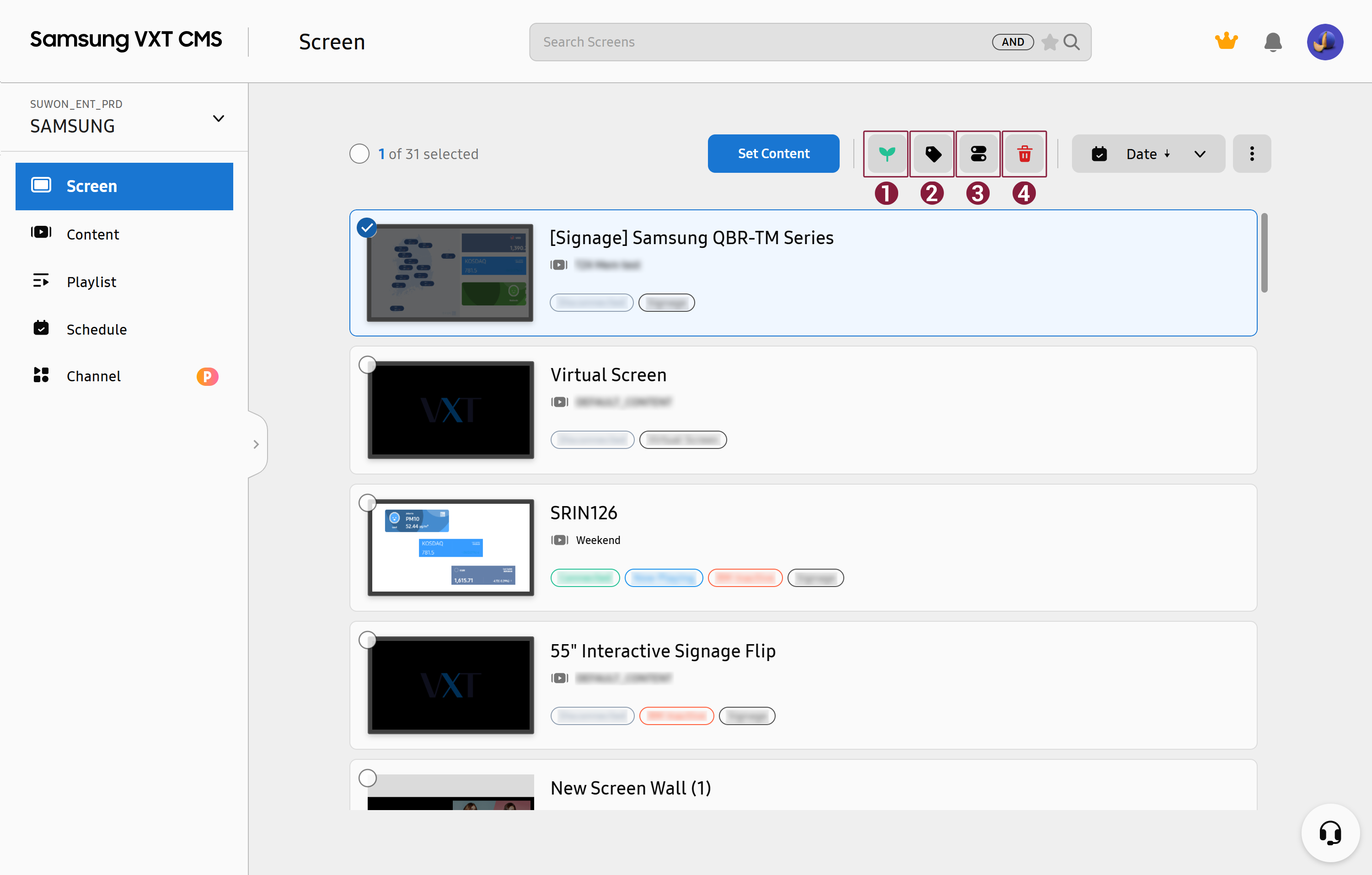
Task: Open notifications bell
Action: [1272, 42]
